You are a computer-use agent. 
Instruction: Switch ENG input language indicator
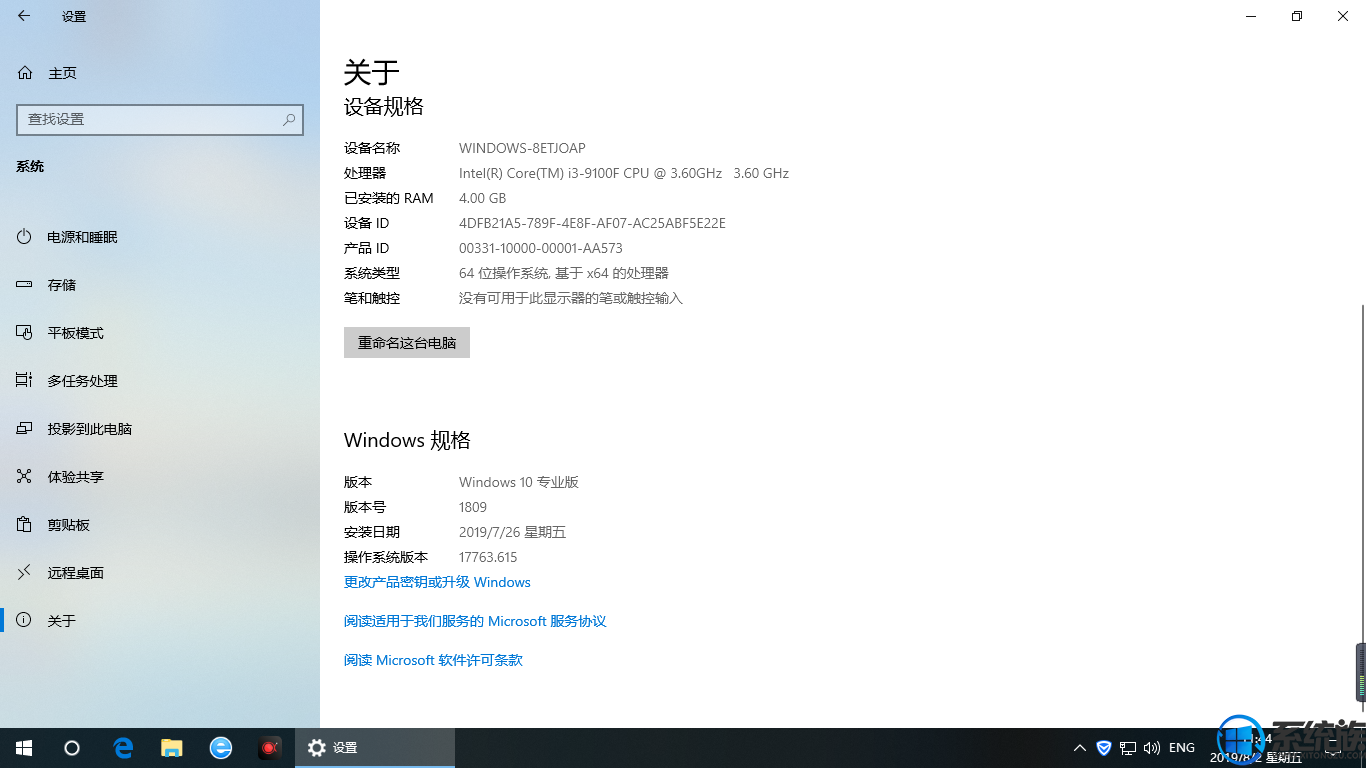(1182, 748)
